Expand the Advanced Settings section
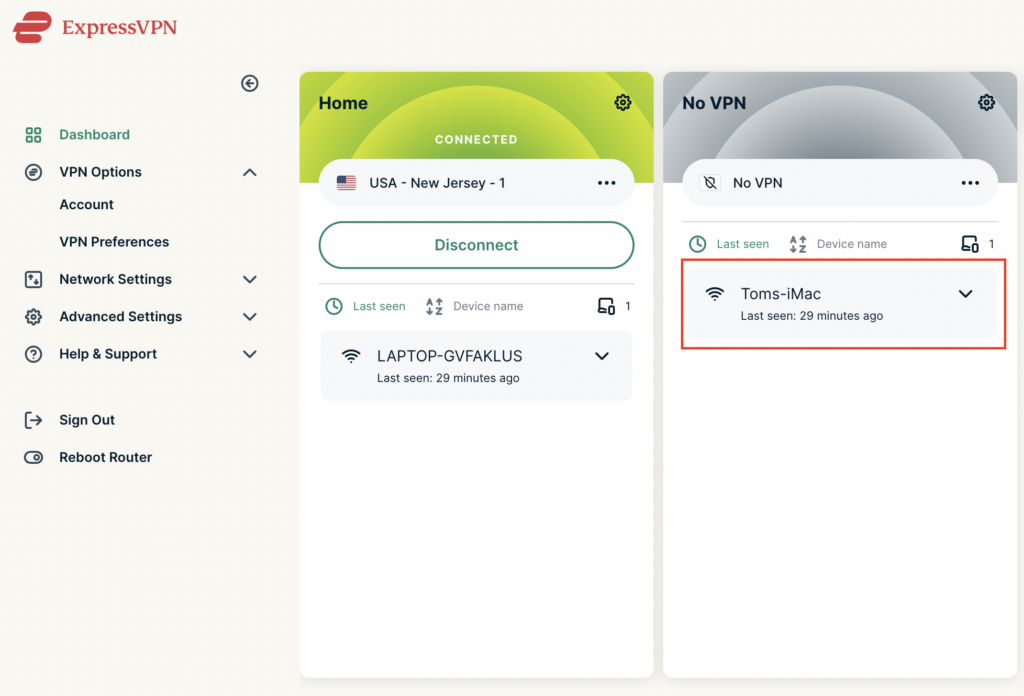 coord(249,317)
